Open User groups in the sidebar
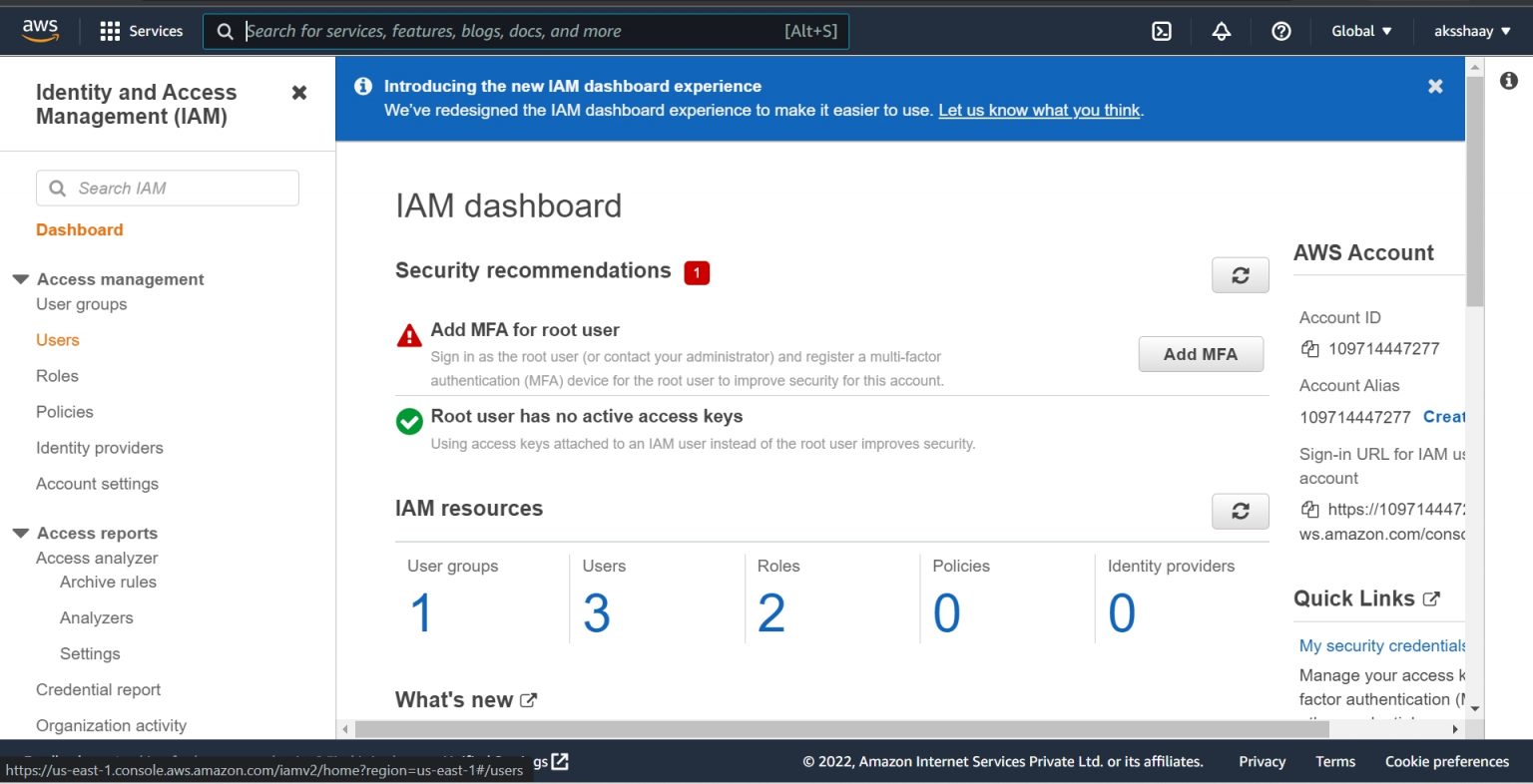The height and width of the screenshot is (784, 1533). tap(82, 304)
